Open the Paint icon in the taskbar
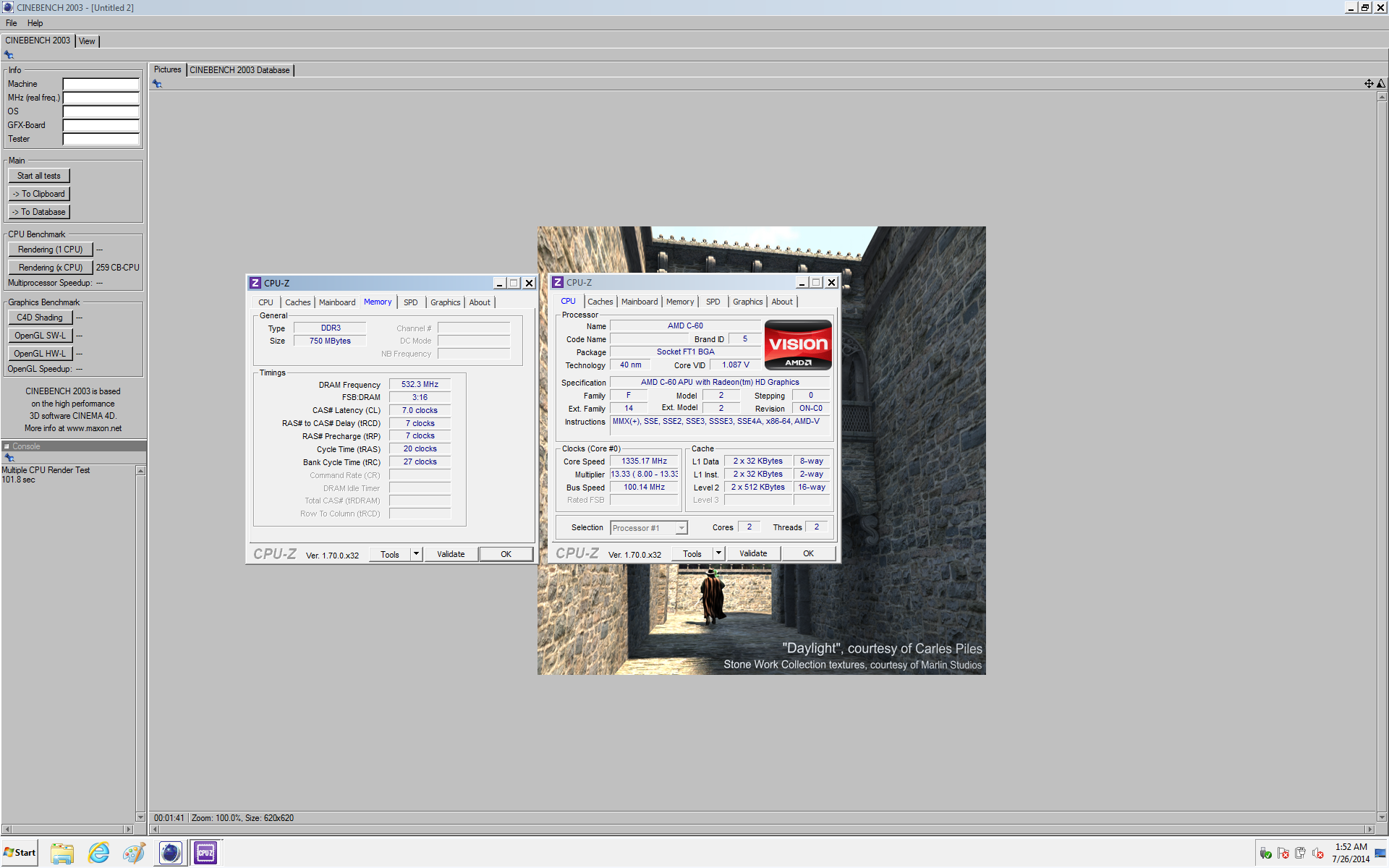 pyautogui.click(x=134, y=853)
